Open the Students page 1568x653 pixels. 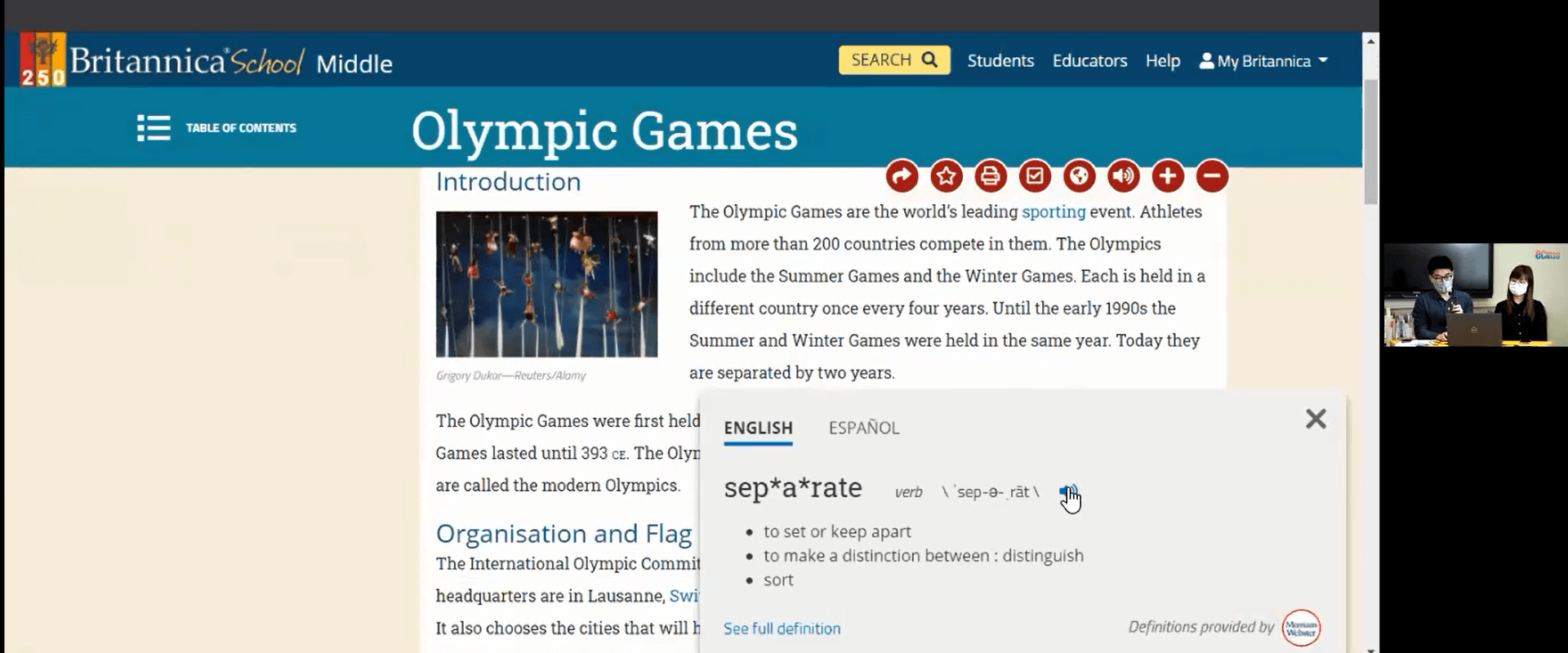point(1000,60)
